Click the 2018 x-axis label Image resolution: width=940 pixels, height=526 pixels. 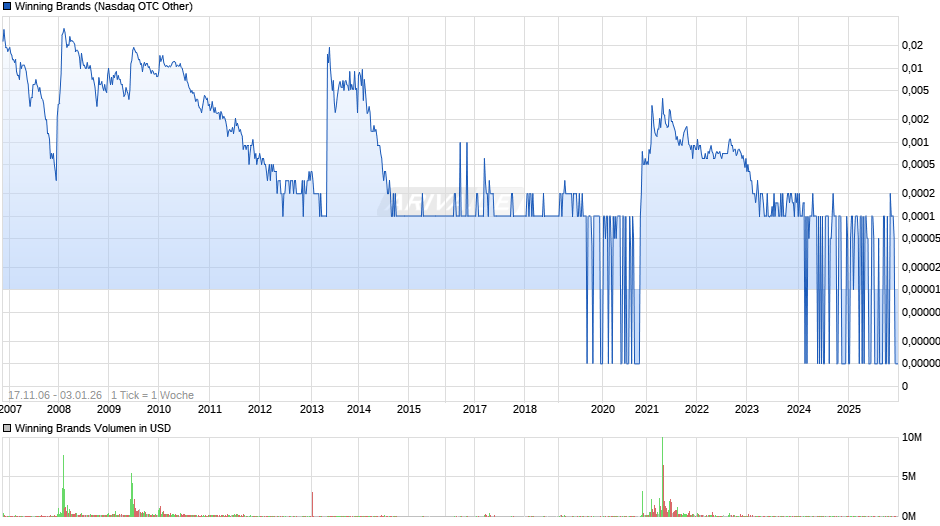(525, 409)
